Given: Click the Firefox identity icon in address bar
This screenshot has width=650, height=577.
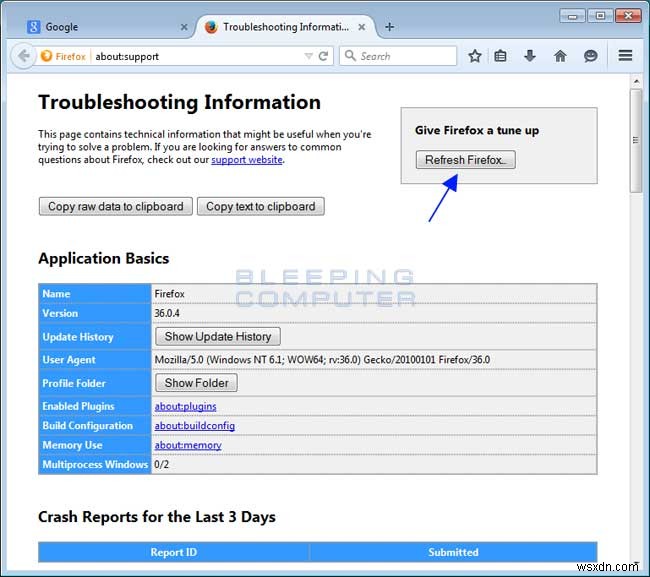Looking at the screenshot, I should coord(46,56).
